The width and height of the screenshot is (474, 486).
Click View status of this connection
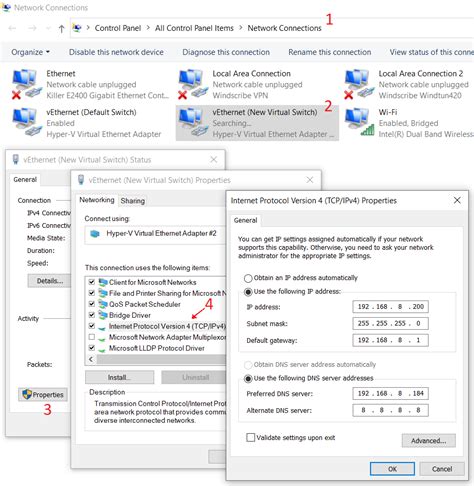432,52
